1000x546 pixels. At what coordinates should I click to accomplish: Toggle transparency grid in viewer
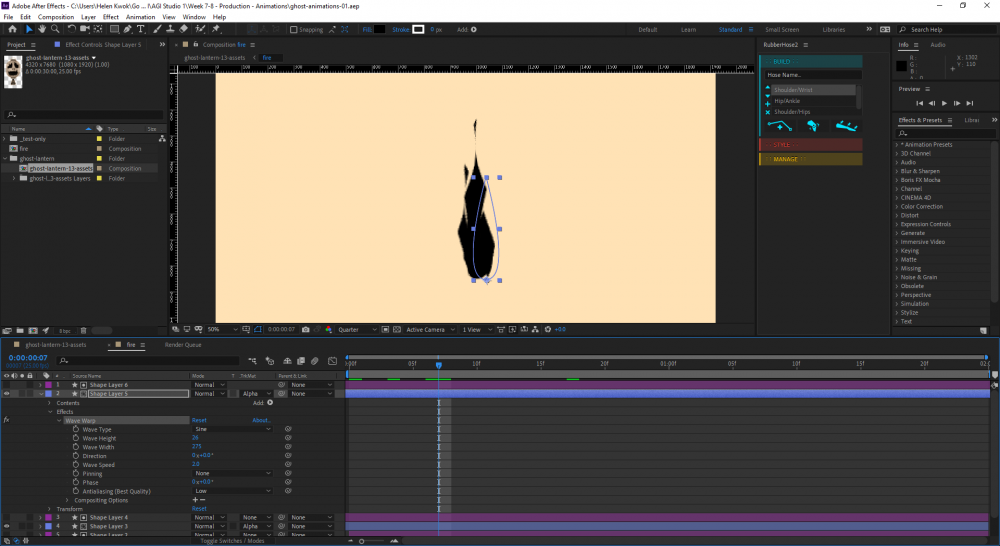[397, 330]
